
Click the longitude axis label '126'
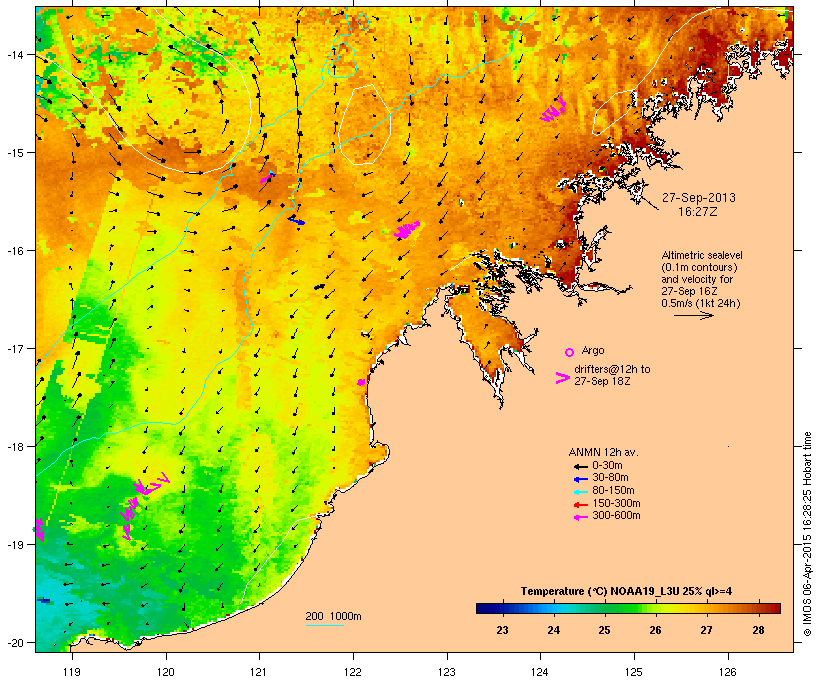point(727,672)
